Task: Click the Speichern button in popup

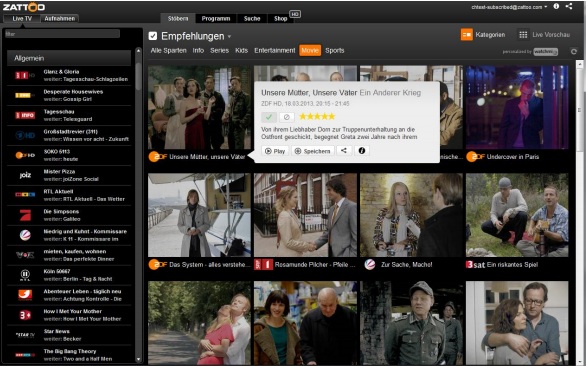Action: coord(313,151)
